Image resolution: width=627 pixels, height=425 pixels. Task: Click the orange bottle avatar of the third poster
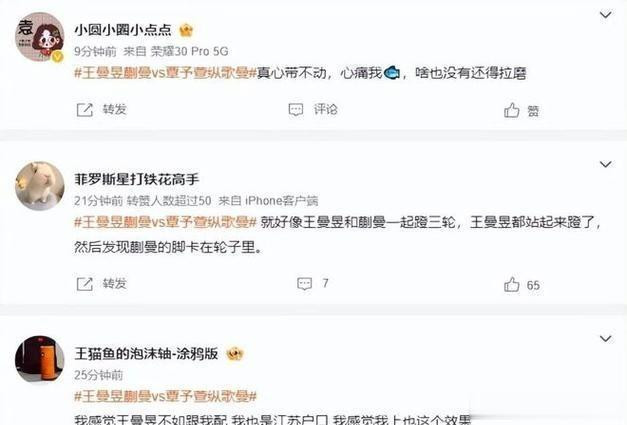click(40, 359)
